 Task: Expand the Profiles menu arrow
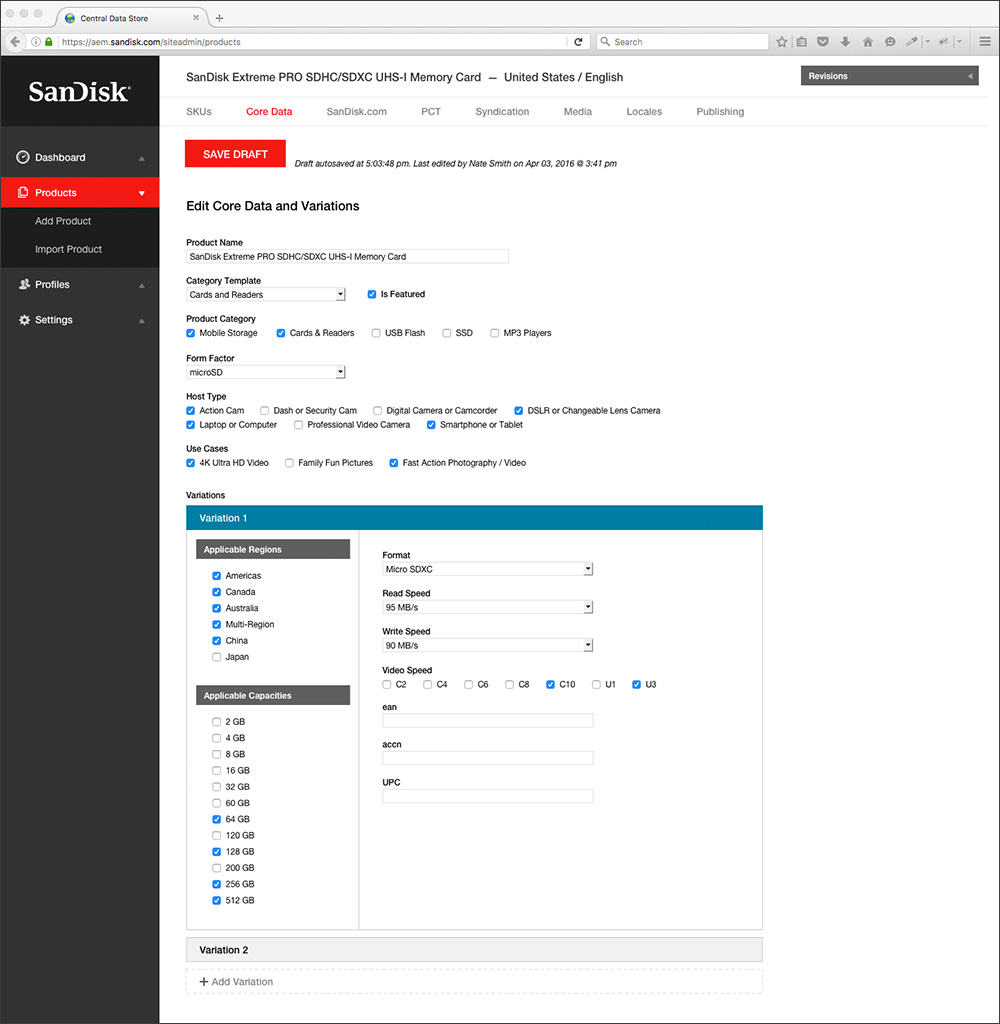pyautogui.click(x=142, y=285)
